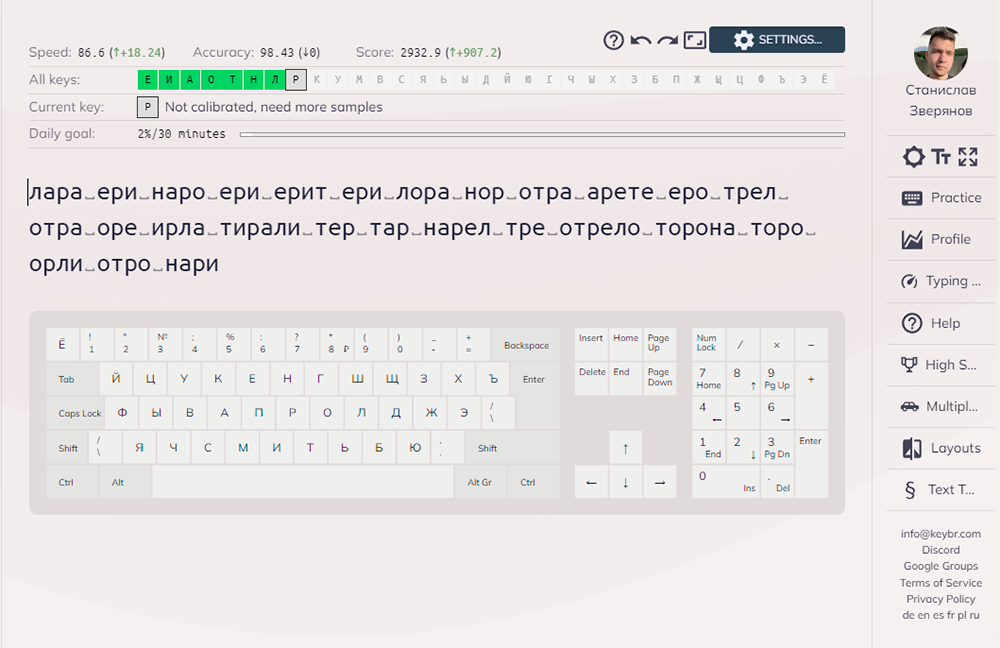Click the Profile chart icon
Viewport: 1000px width, 648px height.
(x=912, y=240)
